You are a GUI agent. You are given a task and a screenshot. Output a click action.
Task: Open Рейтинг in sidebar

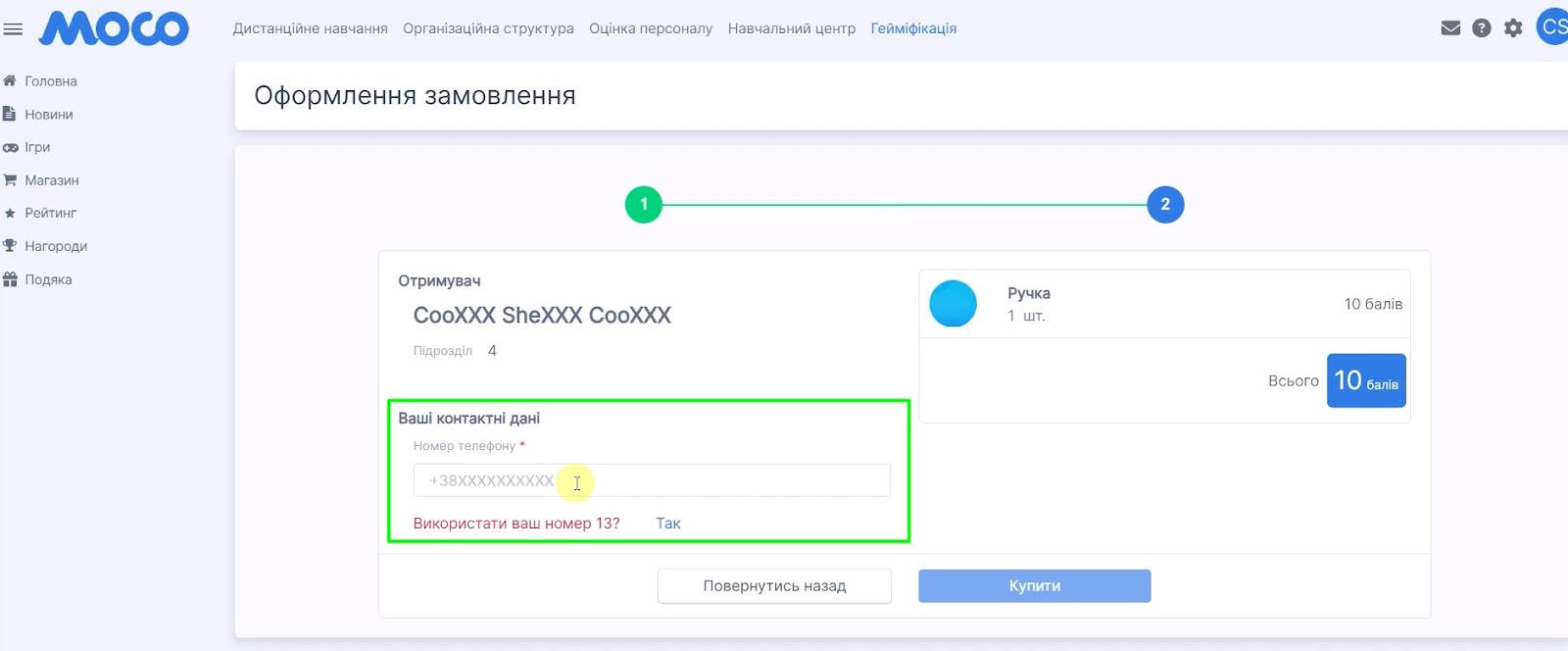tap(40, 213)
